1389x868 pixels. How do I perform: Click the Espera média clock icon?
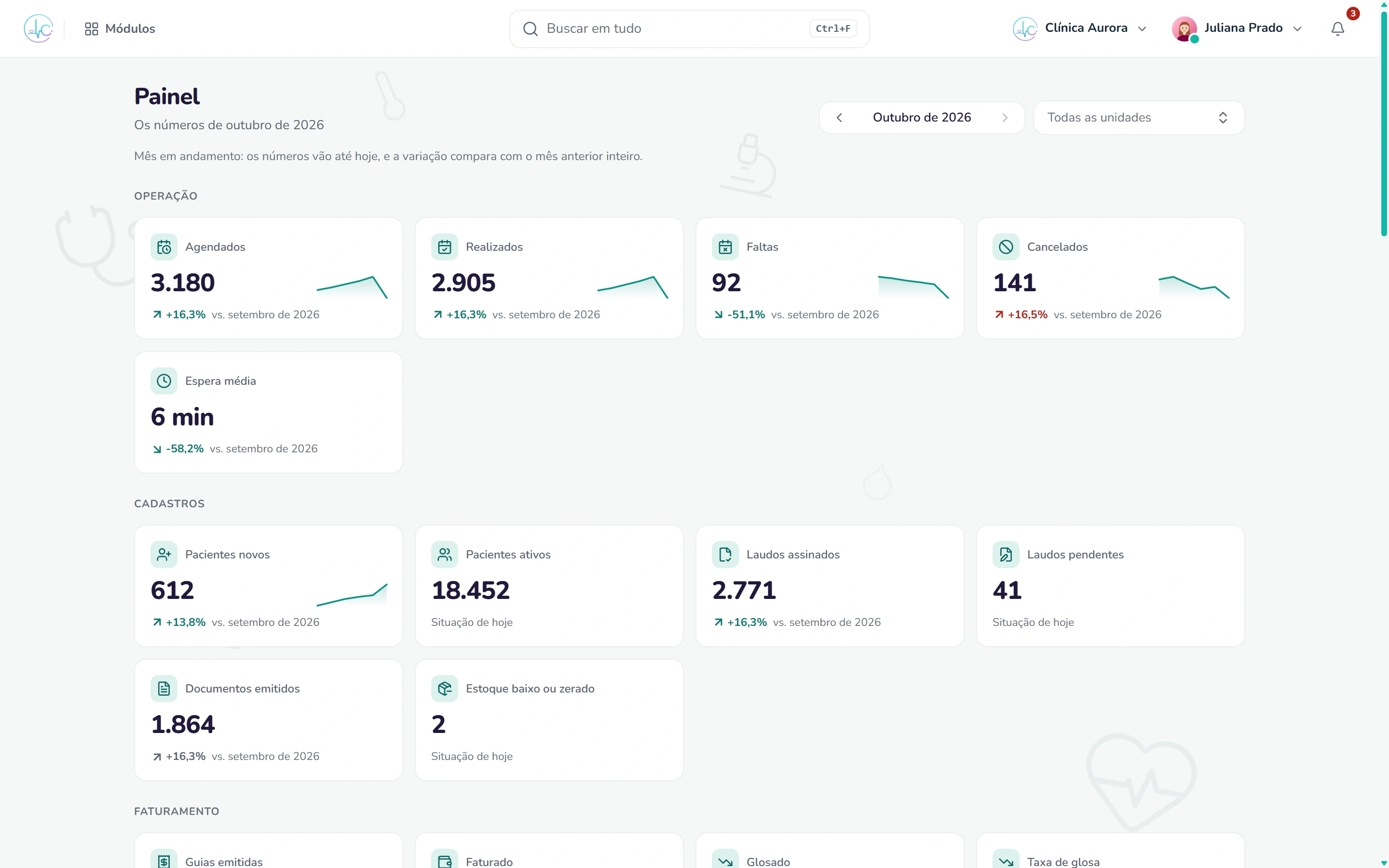(x=163, y=381)
